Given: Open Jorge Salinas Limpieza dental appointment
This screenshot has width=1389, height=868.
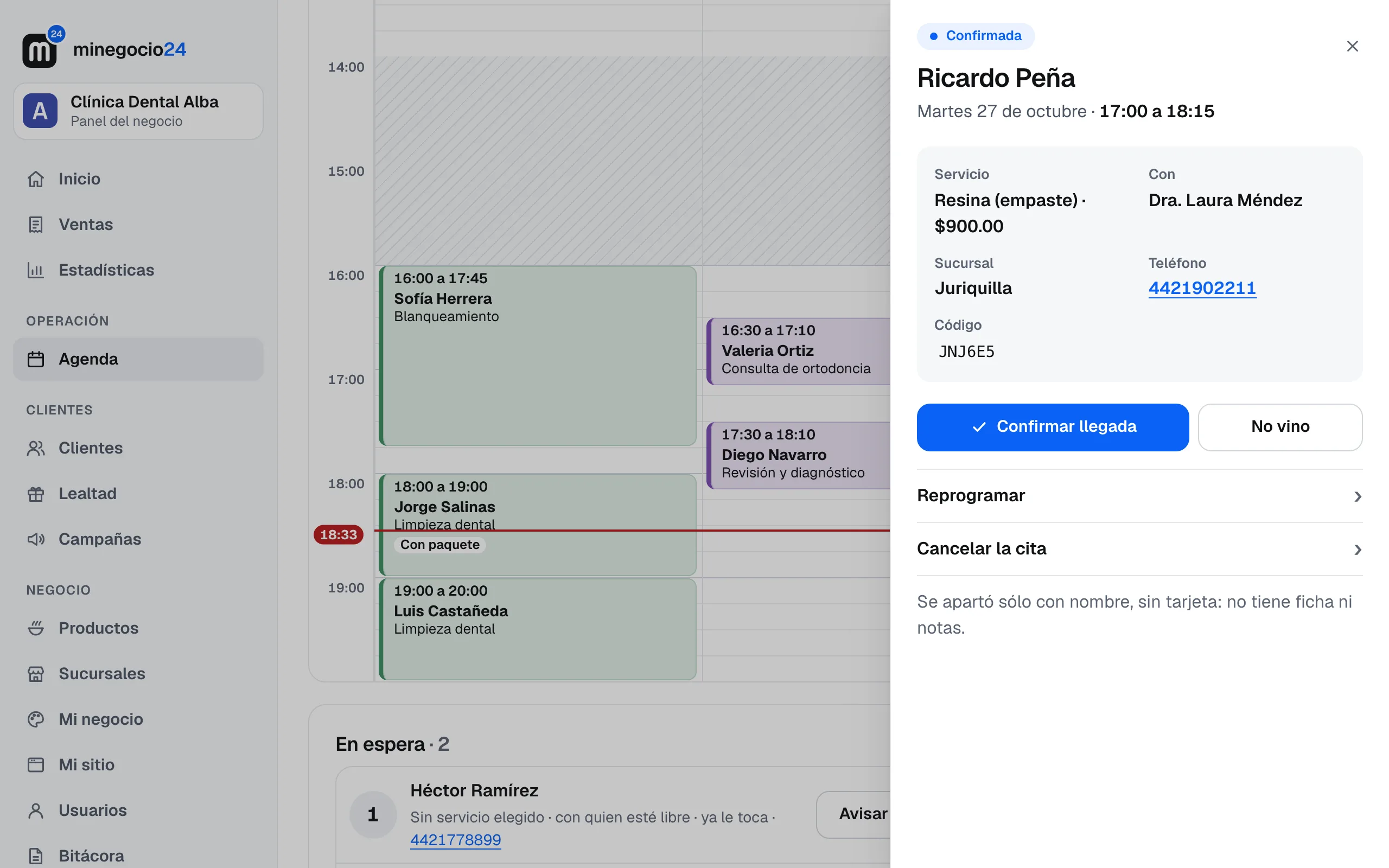Looking at the screenshot, I should tap(538, 525).
